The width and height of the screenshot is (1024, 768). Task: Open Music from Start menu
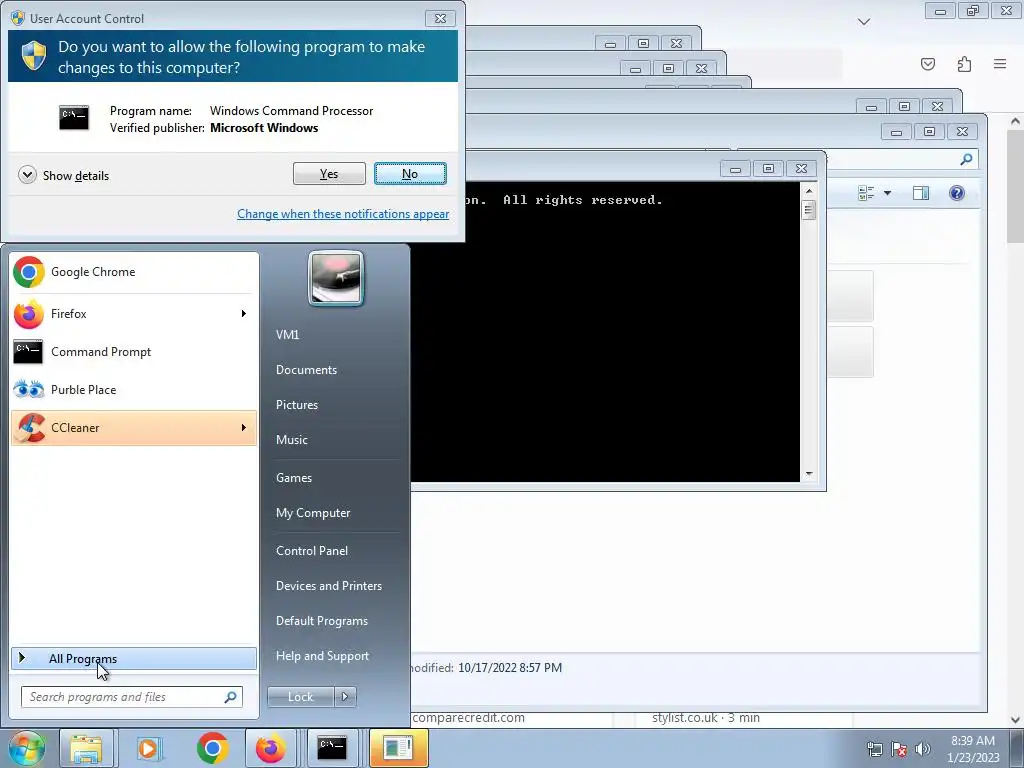point(291,440)
